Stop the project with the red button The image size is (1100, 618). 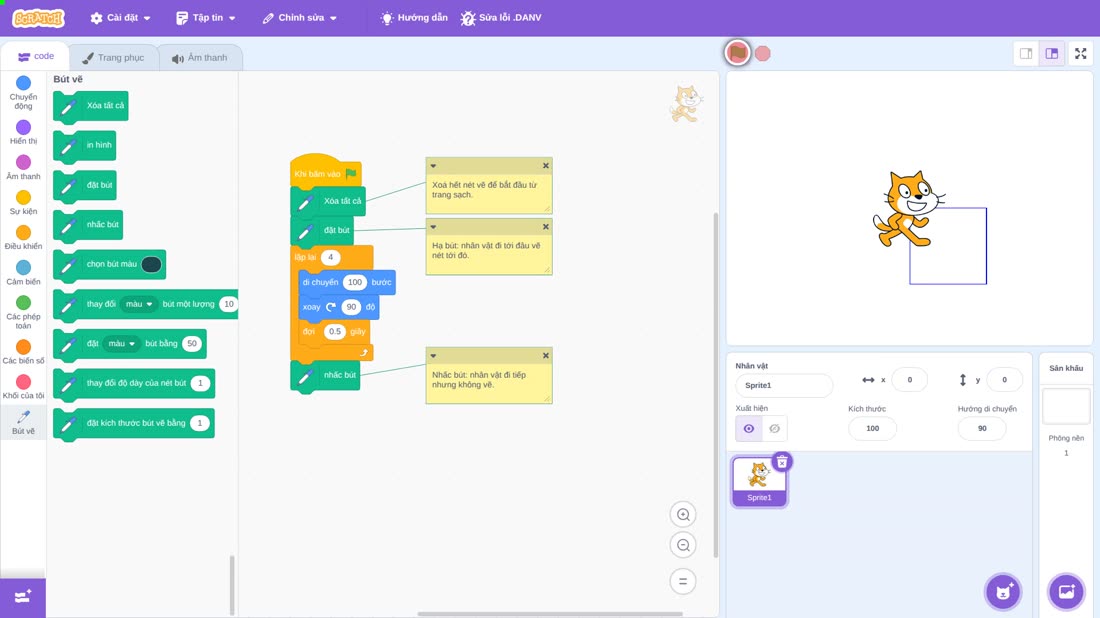(x=763, y=53)
